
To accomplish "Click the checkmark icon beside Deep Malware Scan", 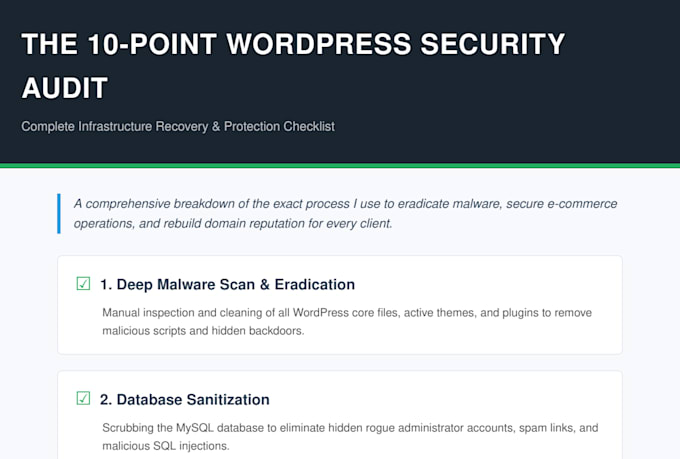I will (83, 284).
